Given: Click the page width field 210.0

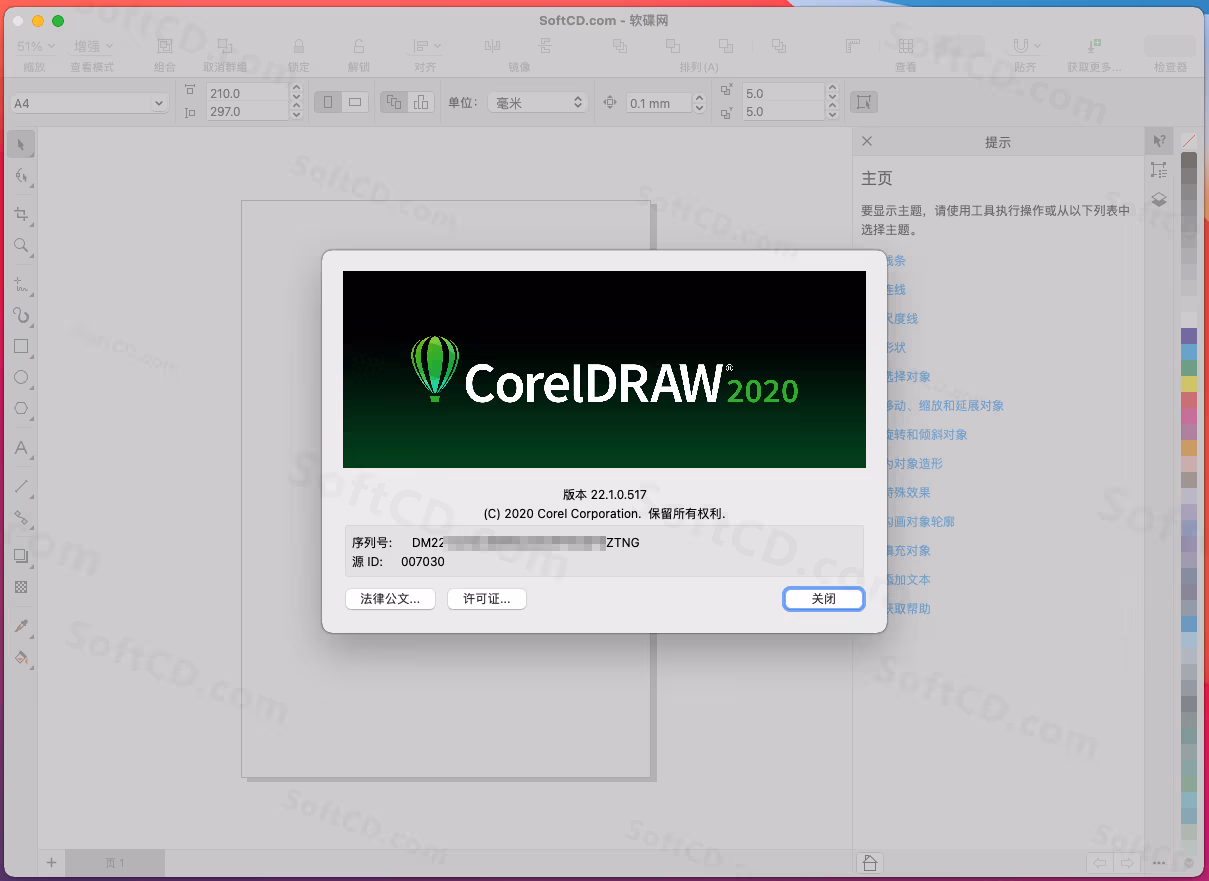Looking at the screenshot, I should [247, 92].
